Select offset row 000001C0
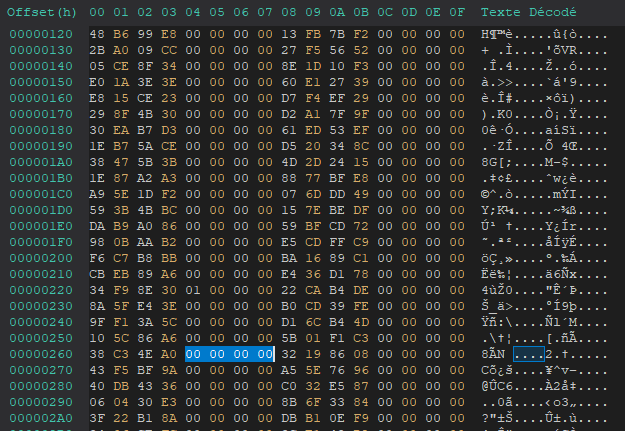The height and width of the screenshot is (431, 625). pyautogui.click(x=41, y=194)
